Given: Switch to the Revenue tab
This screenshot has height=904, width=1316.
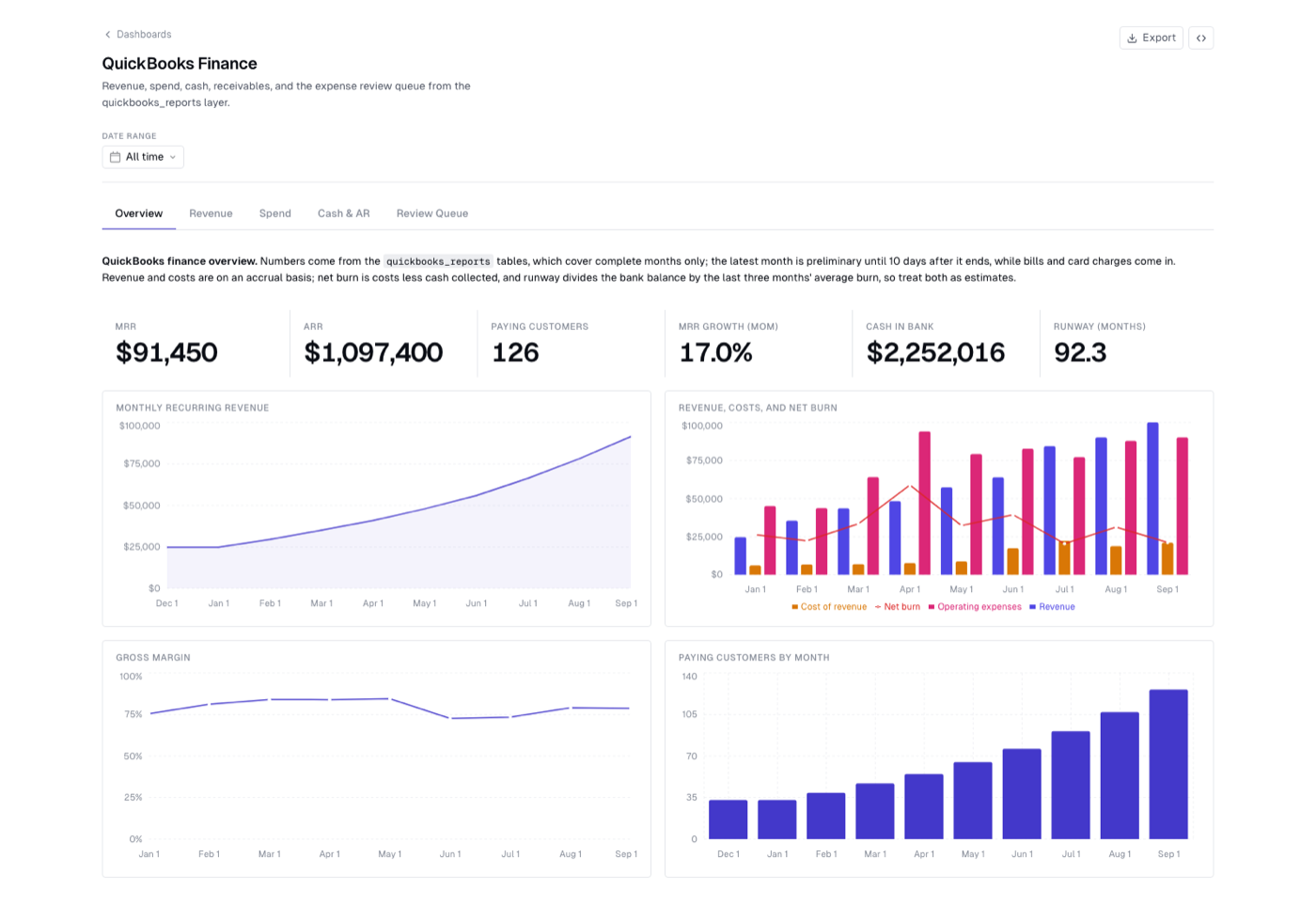Looking at the screenshot, I should (x=211, y=213).
